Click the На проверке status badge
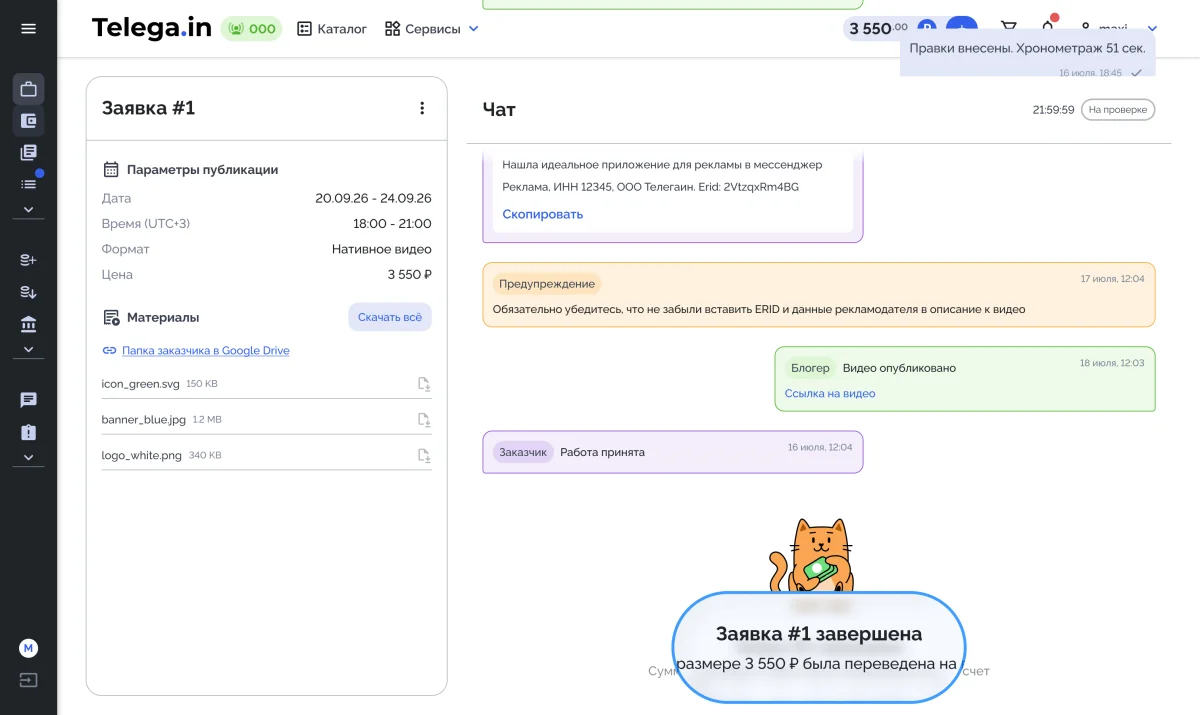 [x=1118, y=110]
